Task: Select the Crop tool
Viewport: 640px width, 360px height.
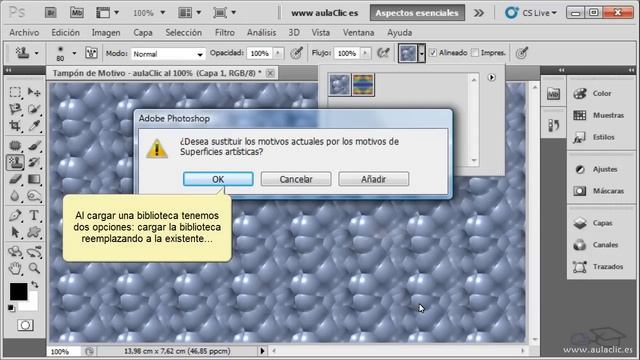Action: click(15, 126)
